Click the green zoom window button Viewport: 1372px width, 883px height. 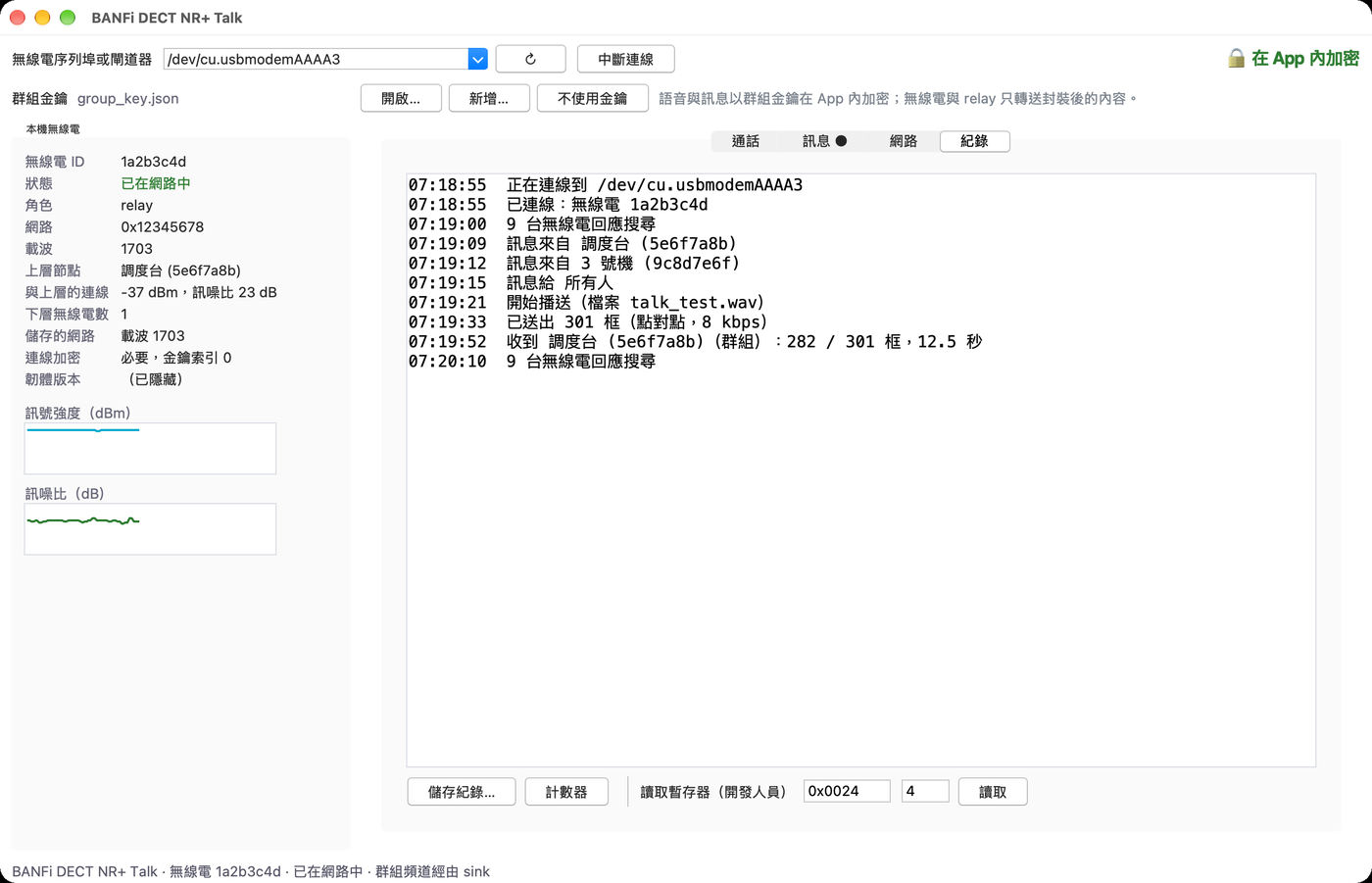[68, 18]
